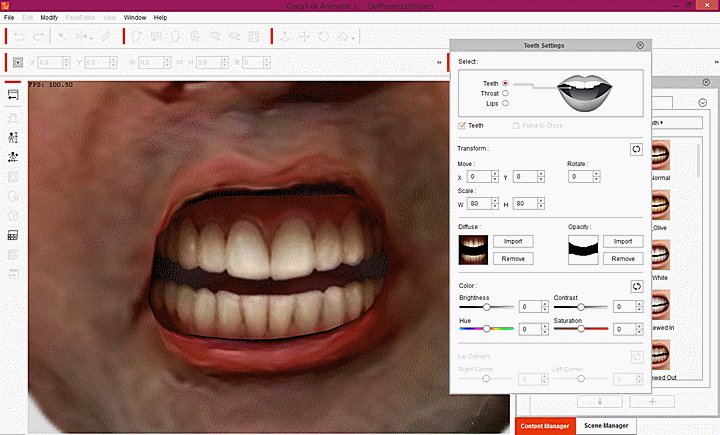
Task: Close the Content Manager panel behind
Action: point(706,82)
